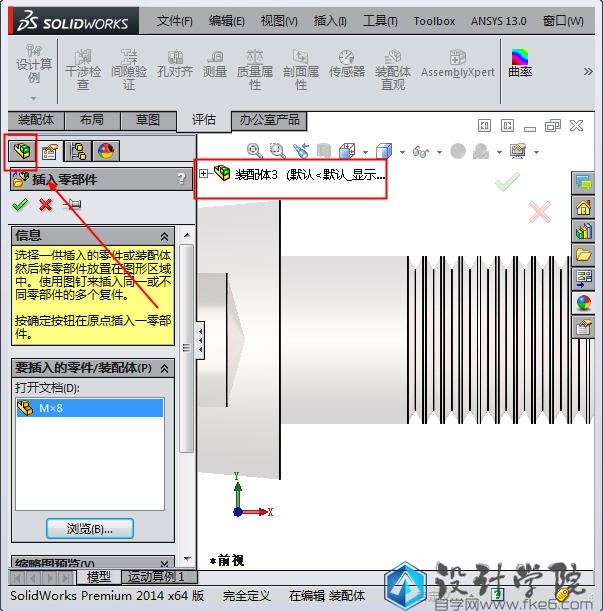Open the FeatureManager design tree tab
This screenshot has width=603, height=611.
20,152
